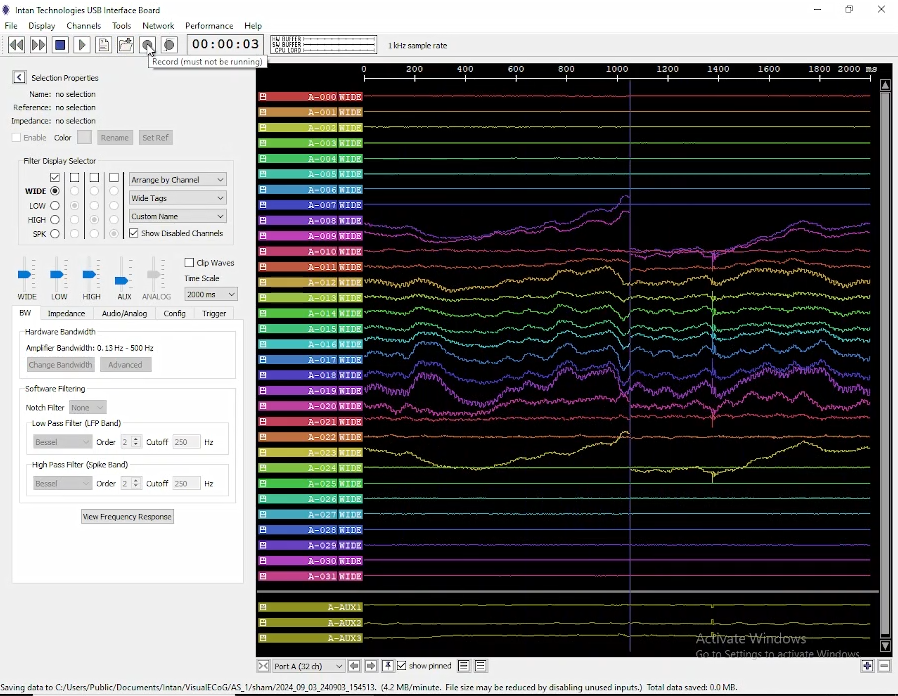Switch to the Impedance tab

tap(67, 313)
